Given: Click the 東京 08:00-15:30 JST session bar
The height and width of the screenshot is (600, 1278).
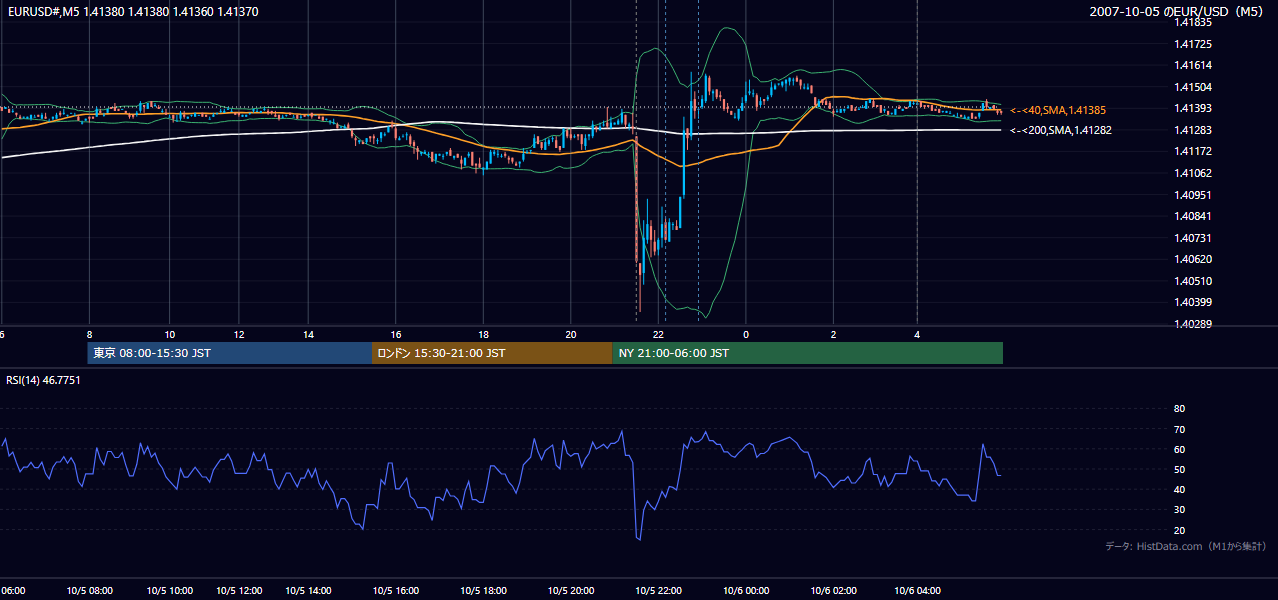Looking at the screenshot, I should click(230, 353).
